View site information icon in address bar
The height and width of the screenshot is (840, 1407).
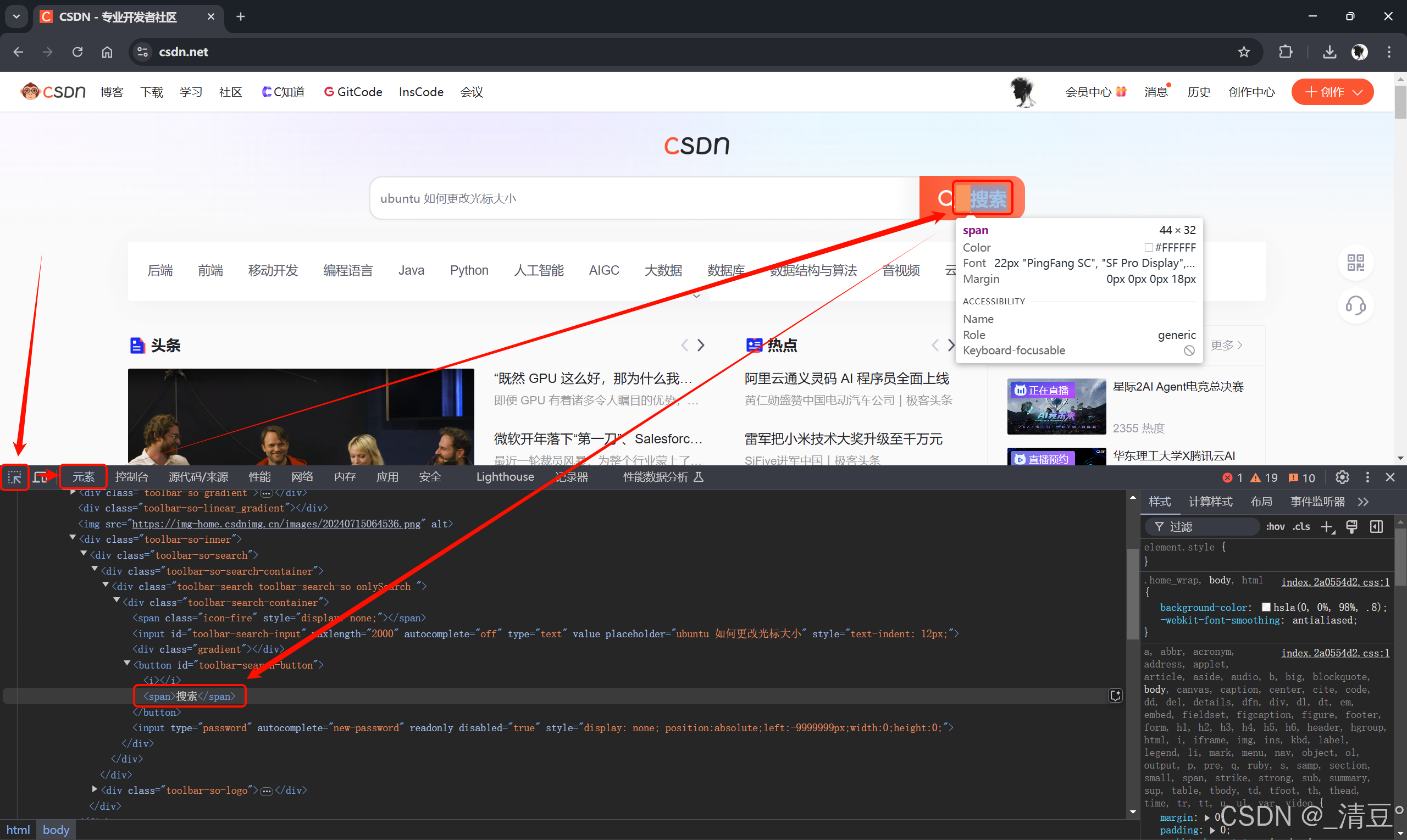pyautogui.click(x=143, y=52)
